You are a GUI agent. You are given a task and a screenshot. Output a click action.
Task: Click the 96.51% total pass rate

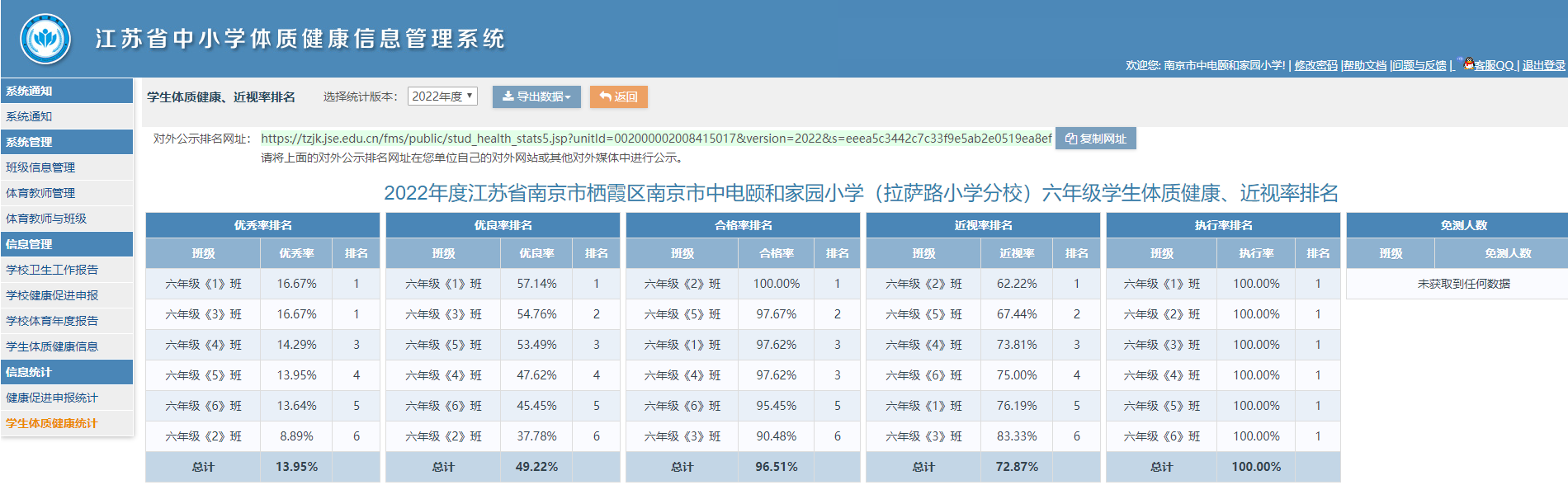(777, 467)
